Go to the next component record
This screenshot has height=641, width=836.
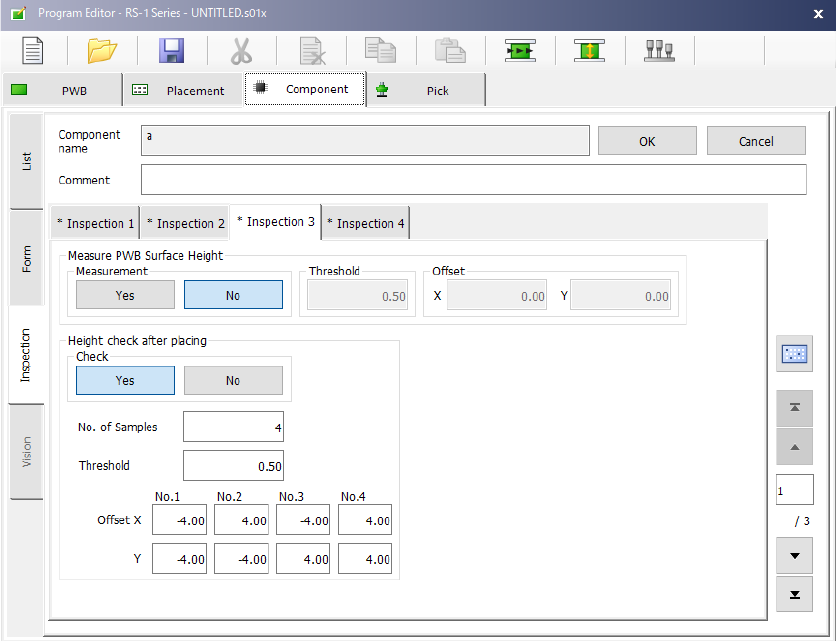tap(794, 556)
